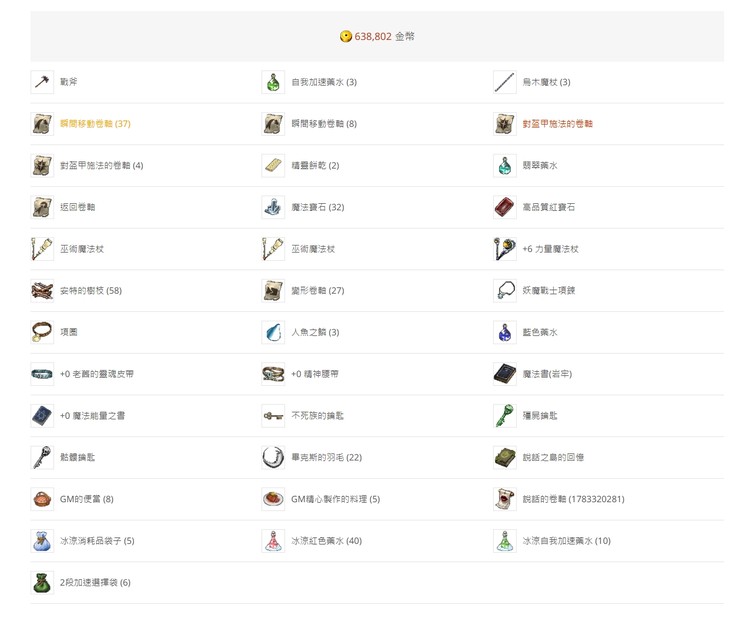Select the 變形卷軸 (27) scroll icon
Screen dimensions: 750x632
(x=273, y=290)
